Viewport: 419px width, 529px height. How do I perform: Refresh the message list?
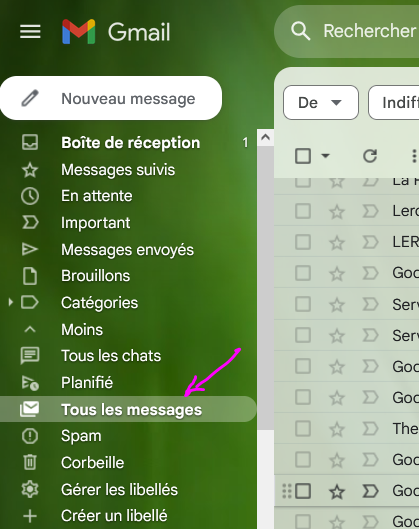[370, 156]
